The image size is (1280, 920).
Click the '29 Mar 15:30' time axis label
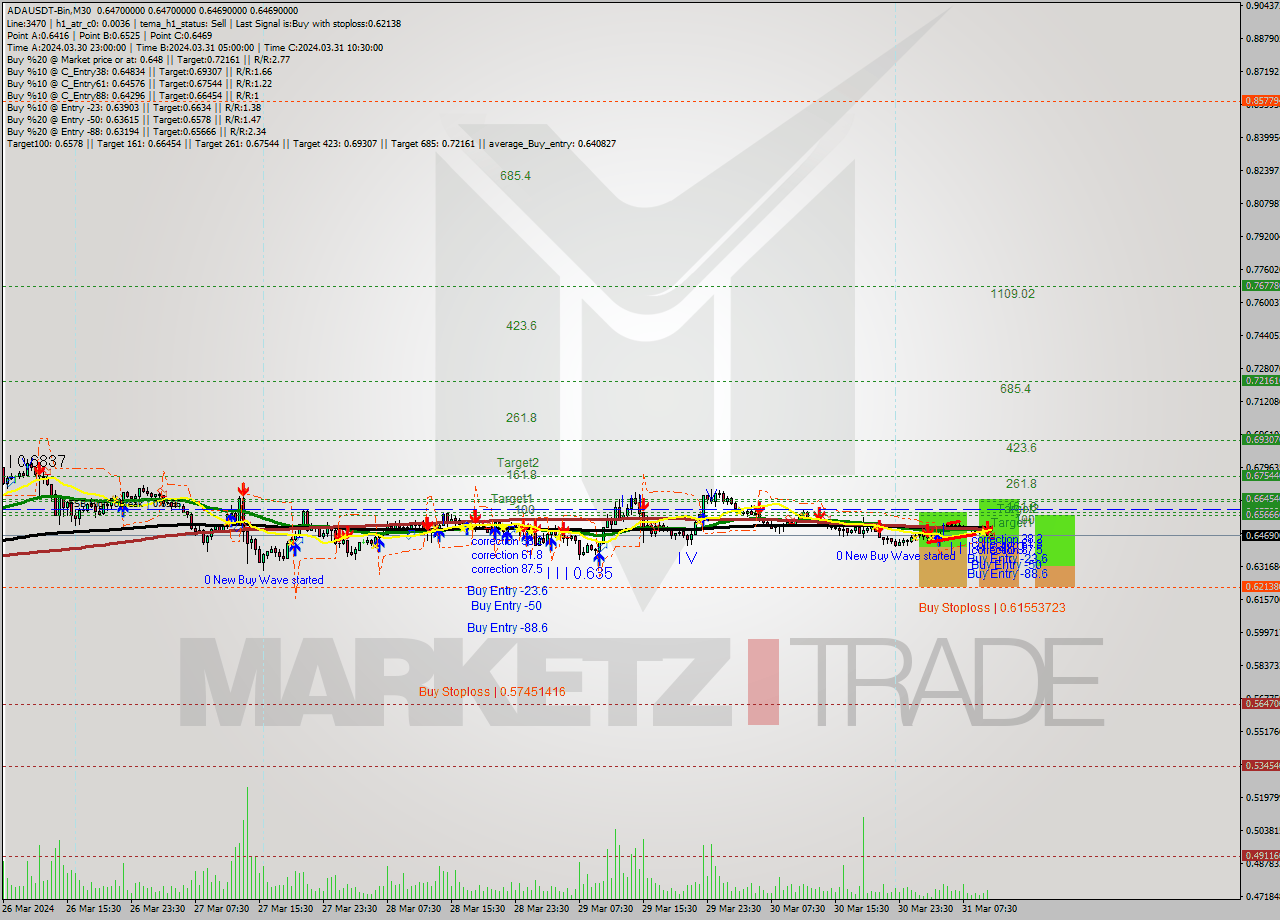669,909
